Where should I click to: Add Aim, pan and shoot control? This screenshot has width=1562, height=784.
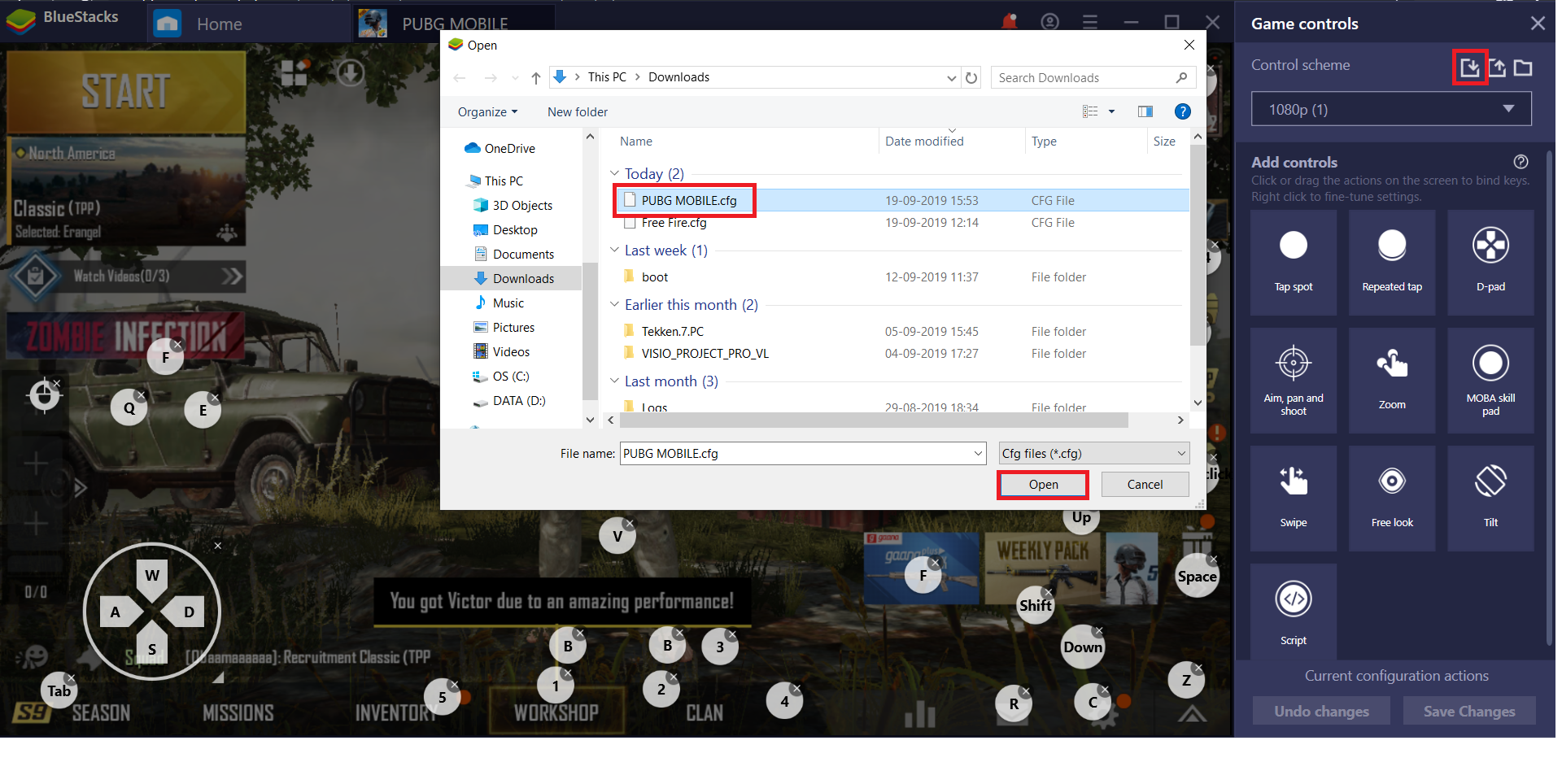(x=1294, y=381)
